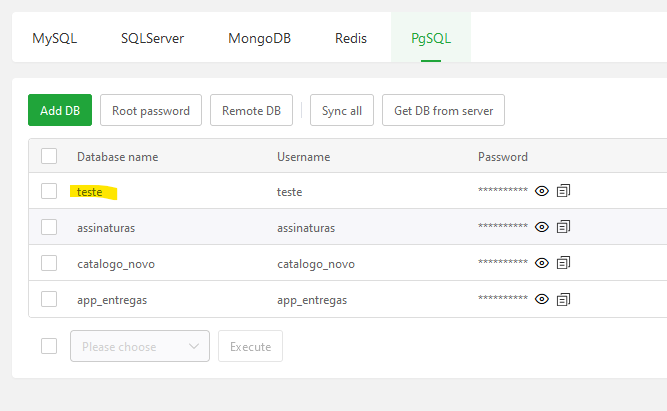Screen dimensions: 667x411
Task: Go to the Redis tab
Action: (351, 39)
